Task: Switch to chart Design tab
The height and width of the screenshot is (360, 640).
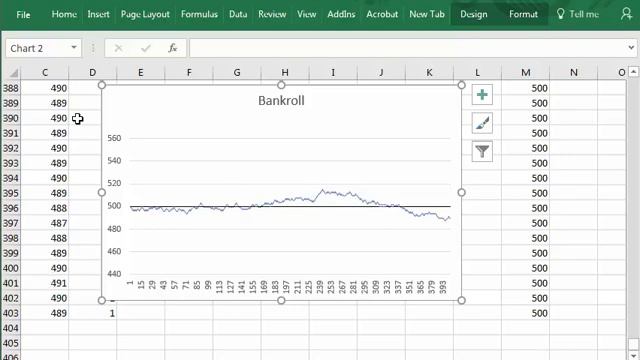Action: pos(474,14)
